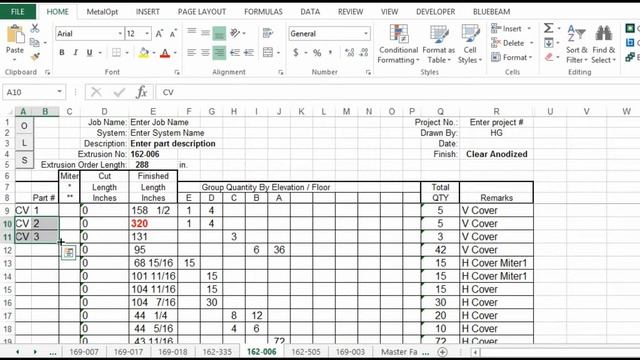Screen dimensions: 640x360
Task: Confirm formula bar entry checkmark
Action: (x=119, y=92)
